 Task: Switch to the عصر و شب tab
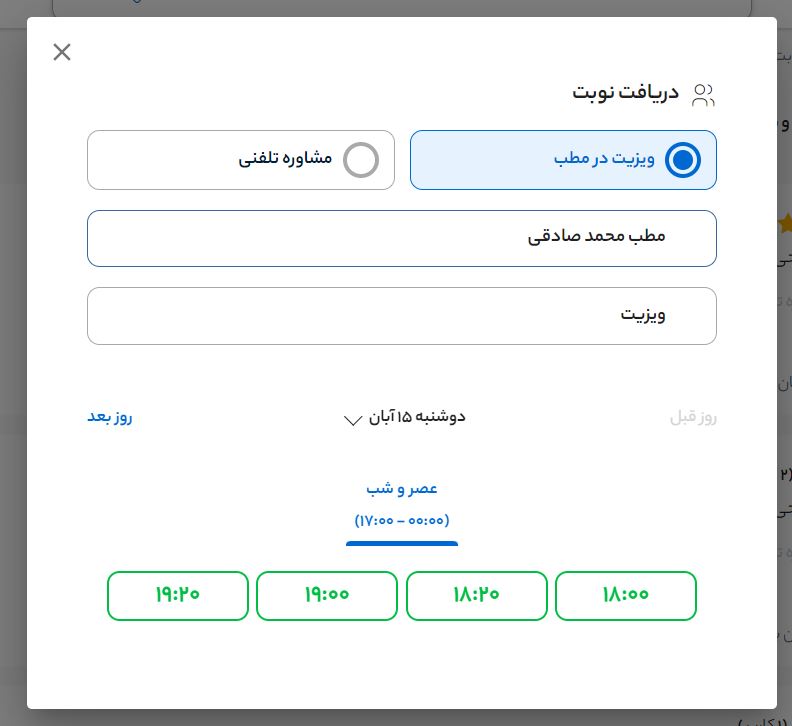coord(402,489)
